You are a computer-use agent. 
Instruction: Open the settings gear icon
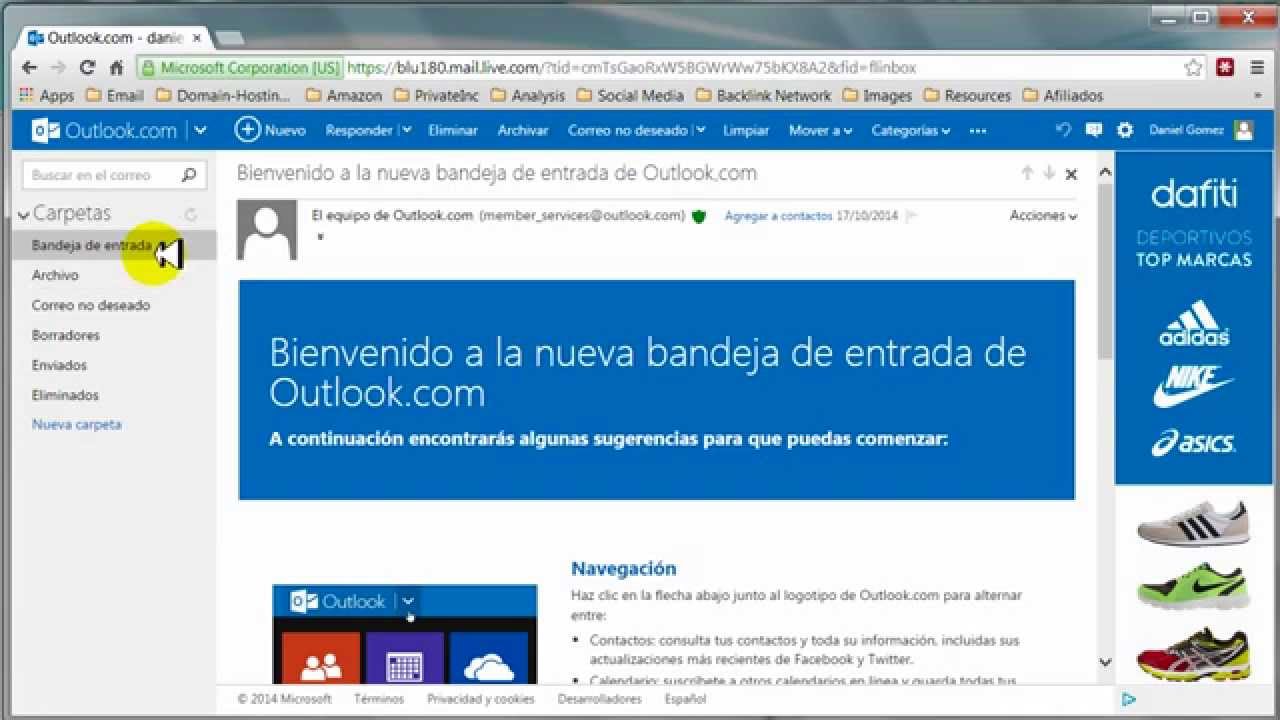pos(1125,130)
